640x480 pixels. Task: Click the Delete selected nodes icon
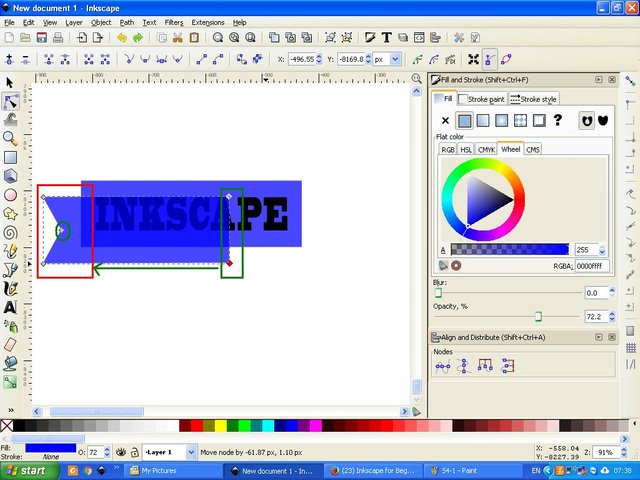tap(25, 60)
